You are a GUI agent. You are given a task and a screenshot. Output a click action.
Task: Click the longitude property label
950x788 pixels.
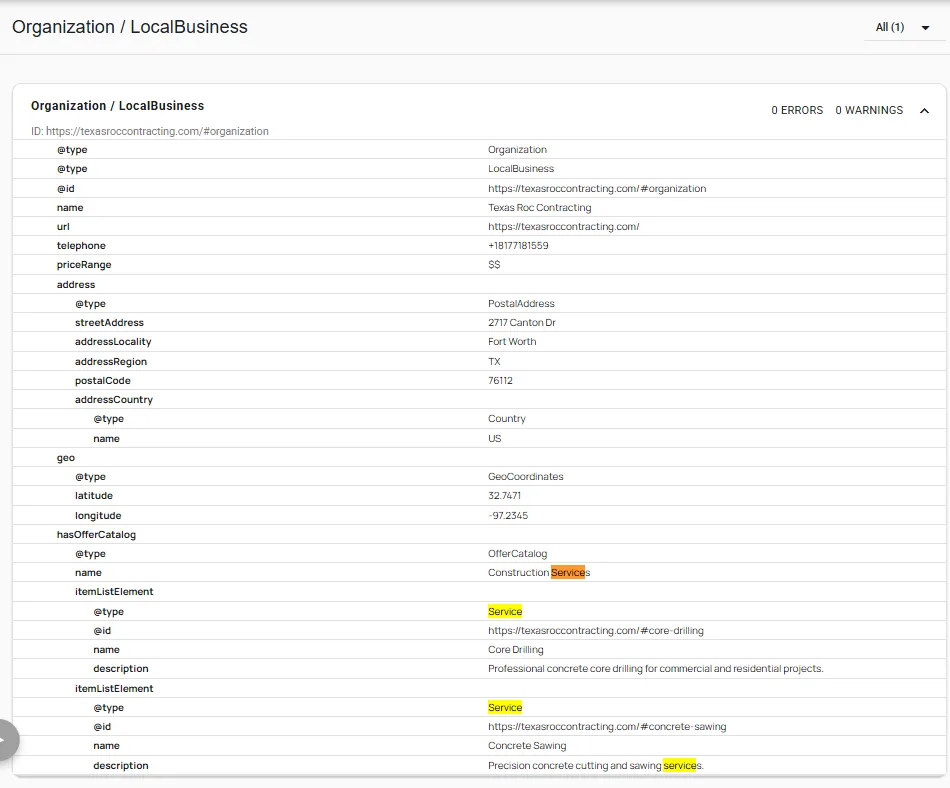(x=98, y=515)
